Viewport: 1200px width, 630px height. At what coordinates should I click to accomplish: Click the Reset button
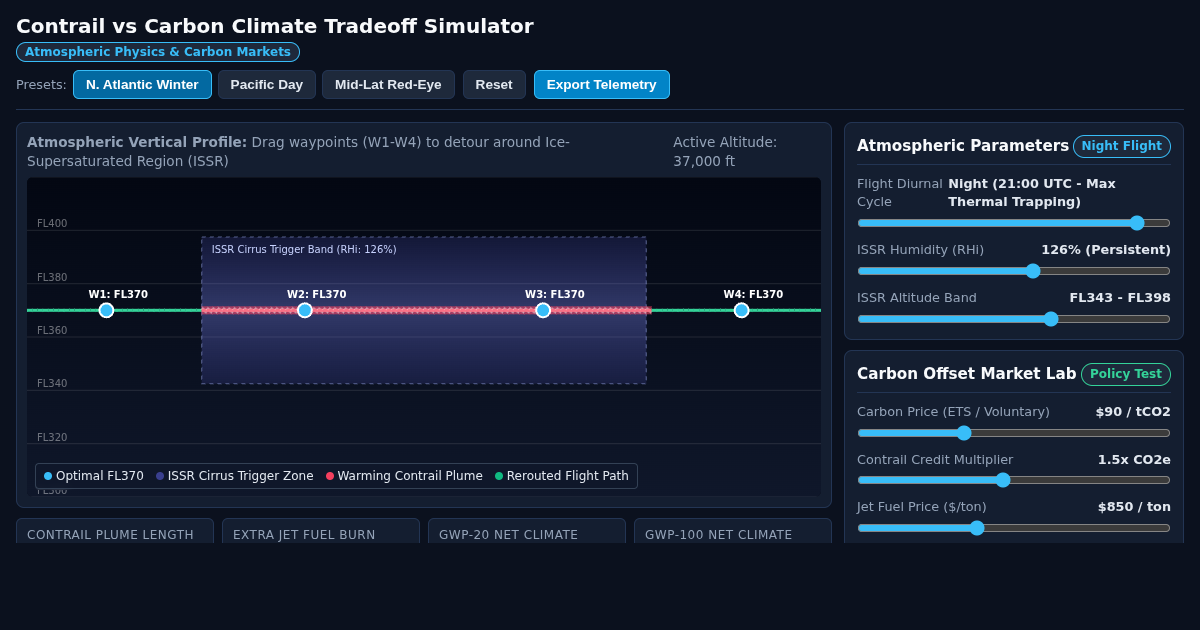[x=494, y=84]
